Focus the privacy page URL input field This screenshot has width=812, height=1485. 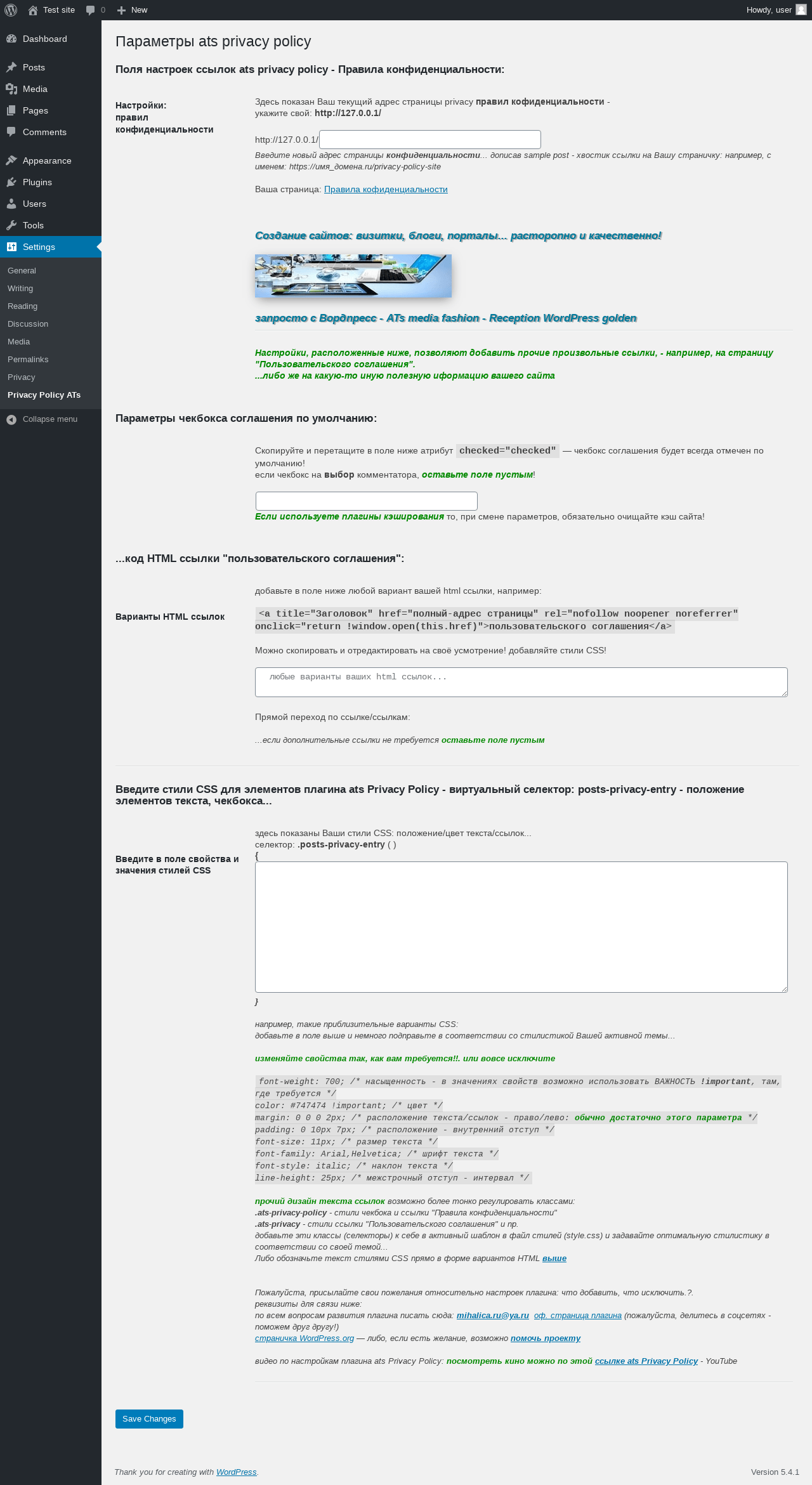click(430, 140)
